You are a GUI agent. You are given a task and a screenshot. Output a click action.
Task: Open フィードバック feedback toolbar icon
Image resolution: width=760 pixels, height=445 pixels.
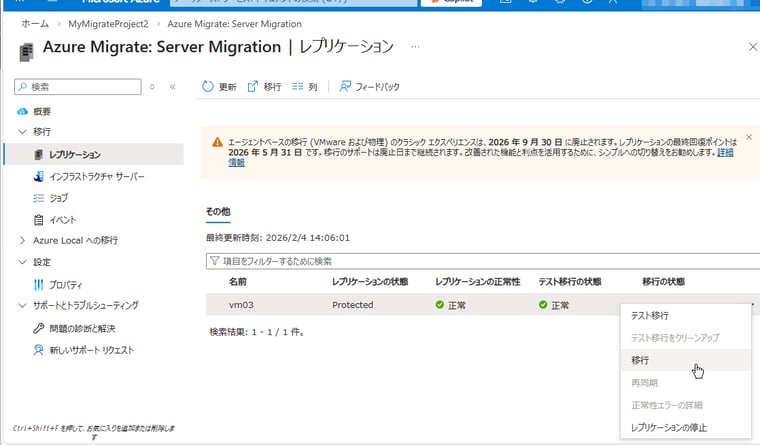[345, 86]
